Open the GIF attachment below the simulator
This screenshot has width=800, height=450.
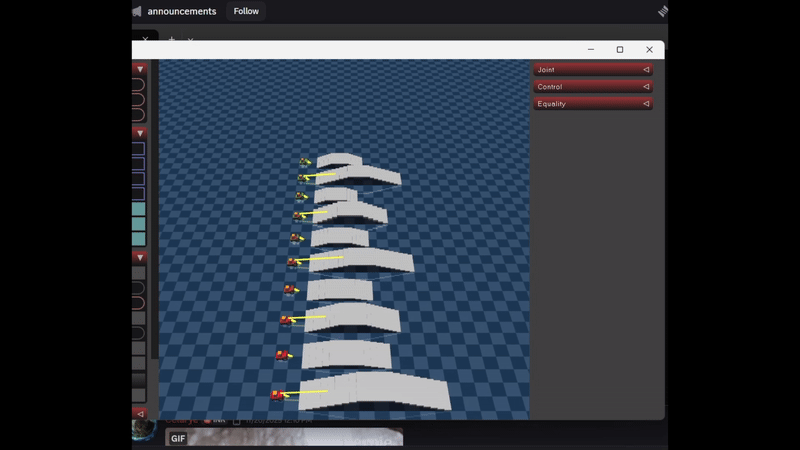point(284,437)
